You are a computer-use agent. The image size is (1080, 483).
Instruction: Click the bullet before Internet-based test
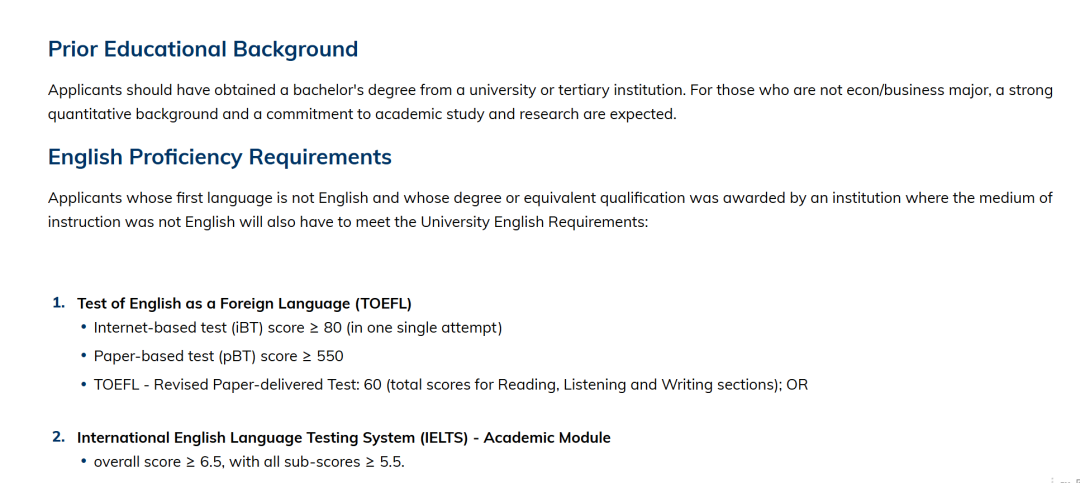[82, 328]
